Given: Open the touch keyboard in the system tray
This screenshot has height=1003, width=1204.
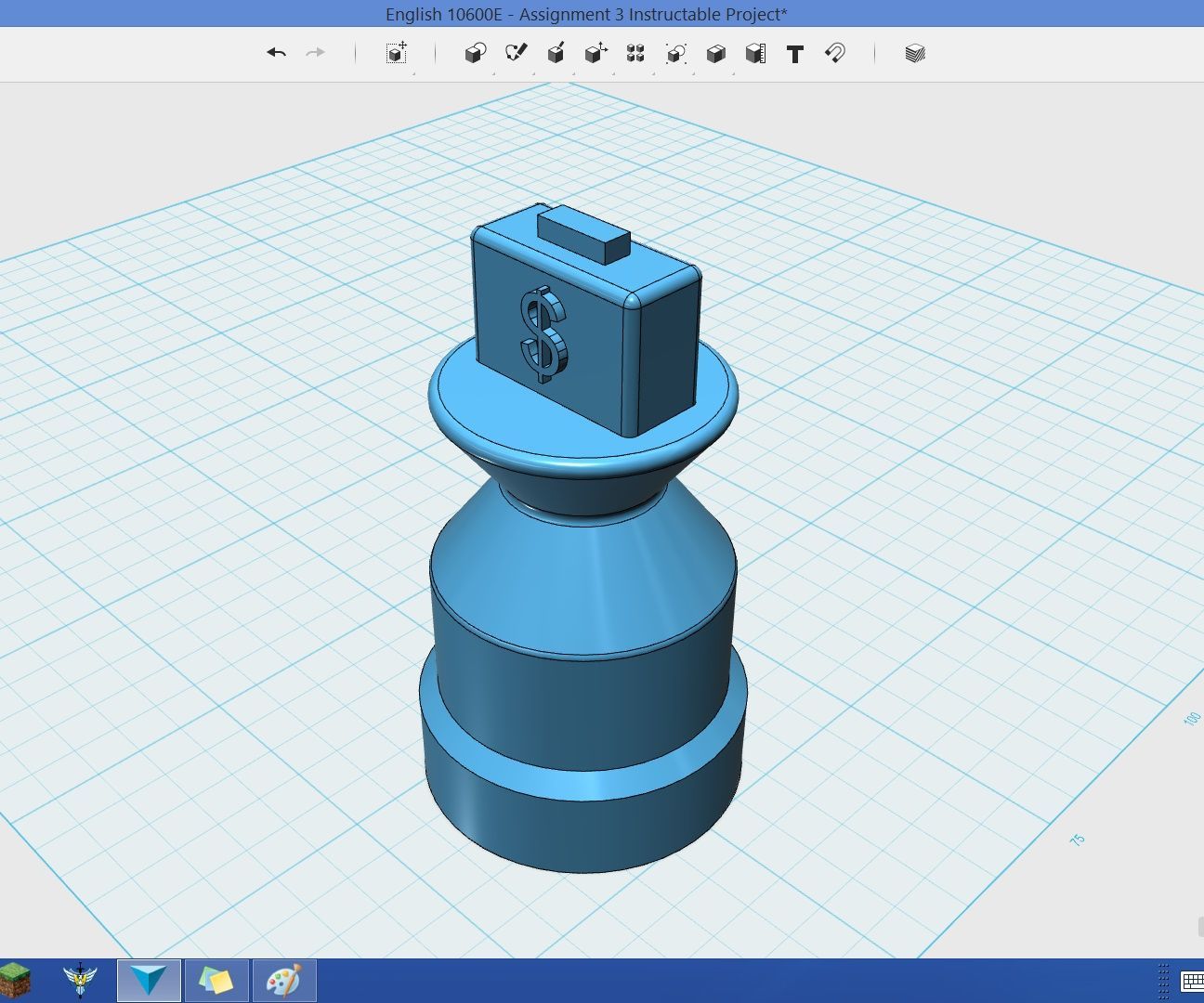Looking at the screenshot, I should pos(1190,980).
